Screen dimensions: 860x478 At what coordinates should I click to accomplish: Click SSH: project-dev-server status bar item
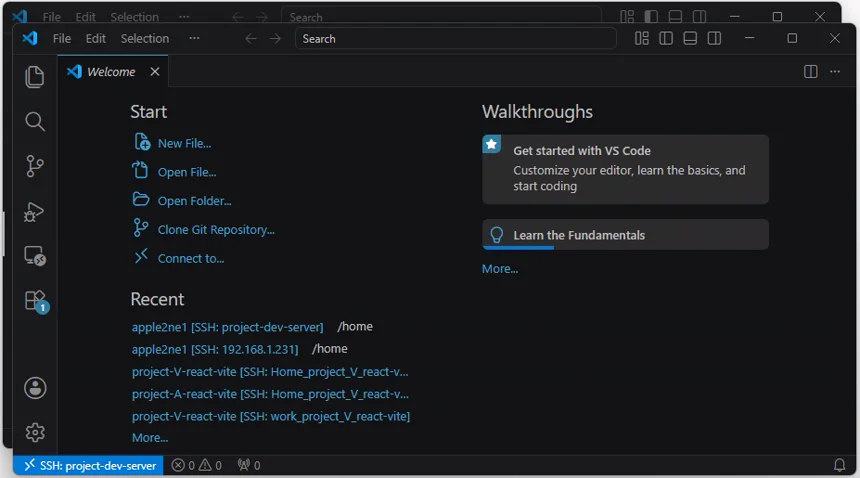tap(88, 465)
